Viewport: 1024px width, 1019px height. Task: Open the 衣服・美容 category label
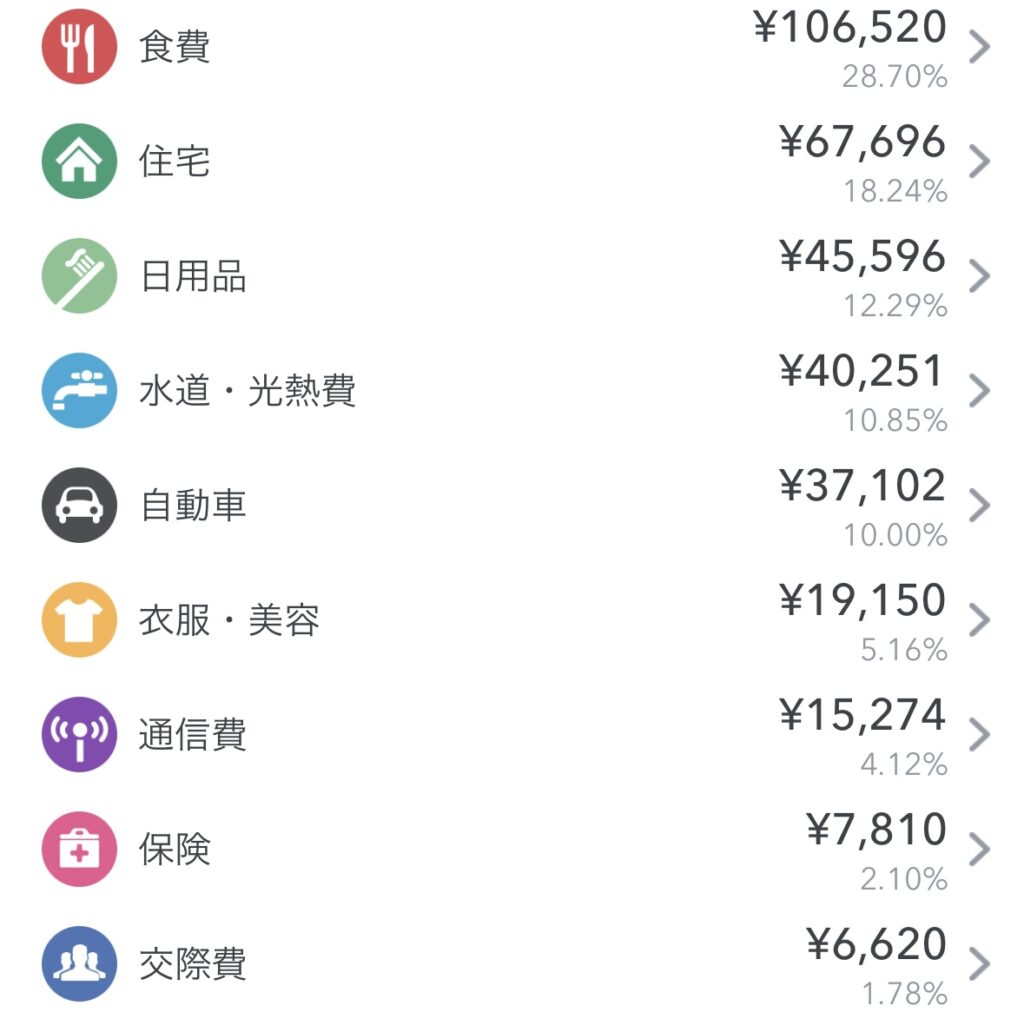click(x=229, y=620)
